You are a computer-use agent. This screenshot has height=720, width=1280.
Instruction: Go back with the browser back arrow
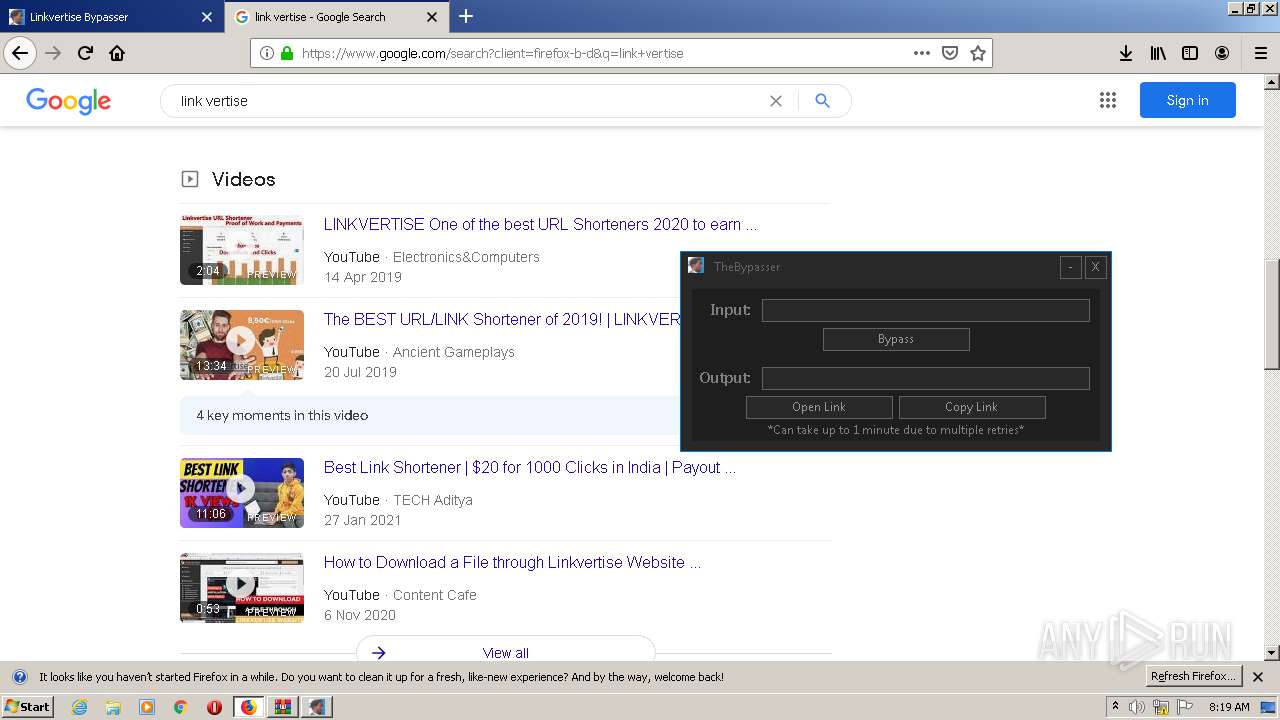pos(20,53)
